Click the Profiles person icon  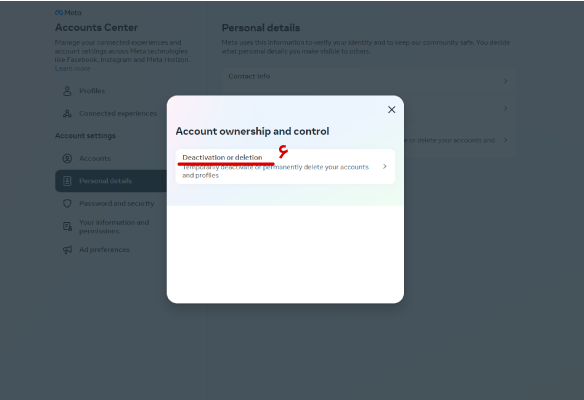67,91
